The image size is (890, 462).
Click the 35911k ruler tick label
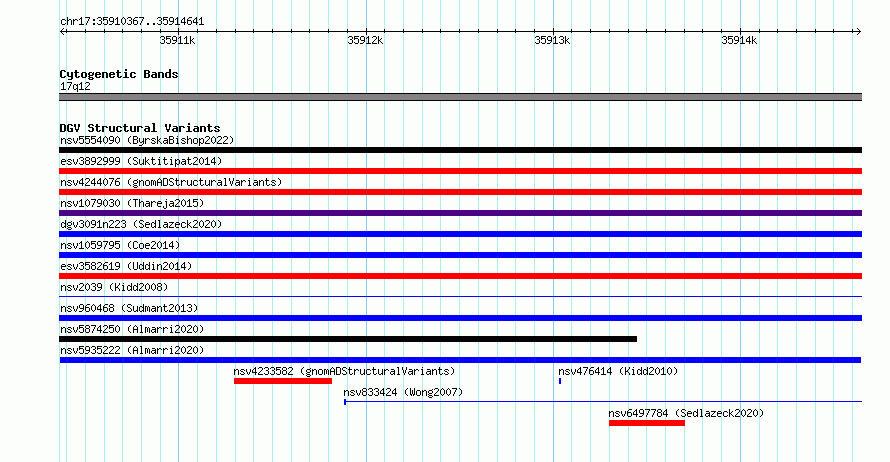(x=177, y=40)
